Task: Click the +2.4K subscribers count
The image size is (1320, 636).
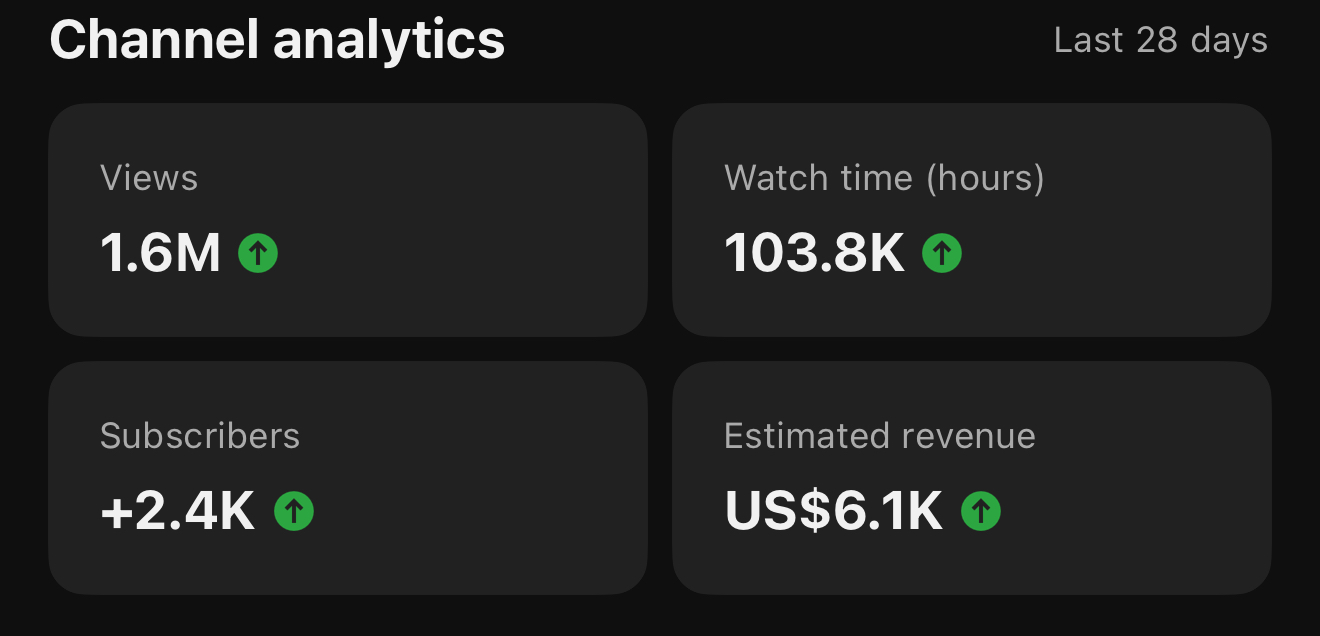Action: (x=178, y=512)
